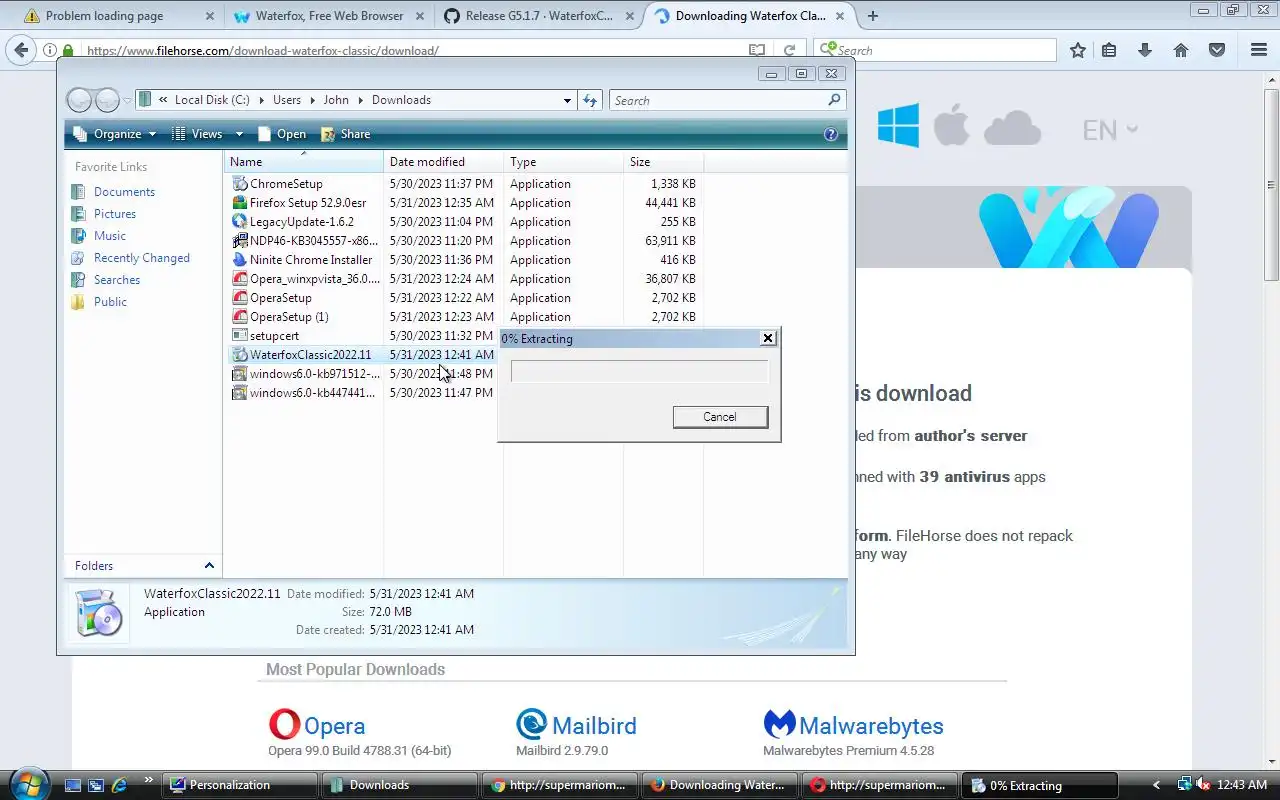1280x800 pixels.
Task: Select the Windows platform icon on FileHorse
Action: point(898,126)
